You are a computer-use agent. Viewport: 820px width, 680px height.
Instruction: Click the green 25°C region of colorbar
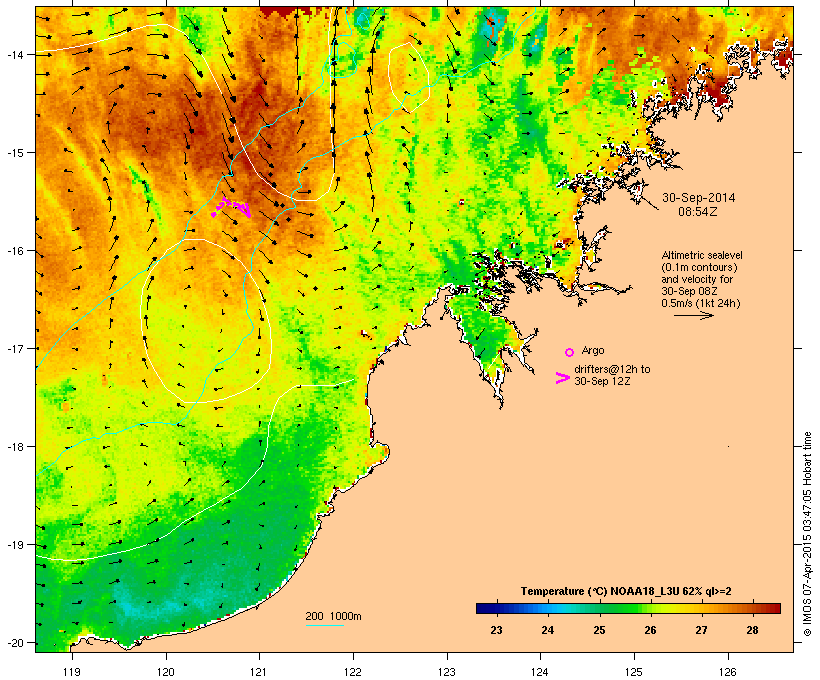(x=600, y=608)
